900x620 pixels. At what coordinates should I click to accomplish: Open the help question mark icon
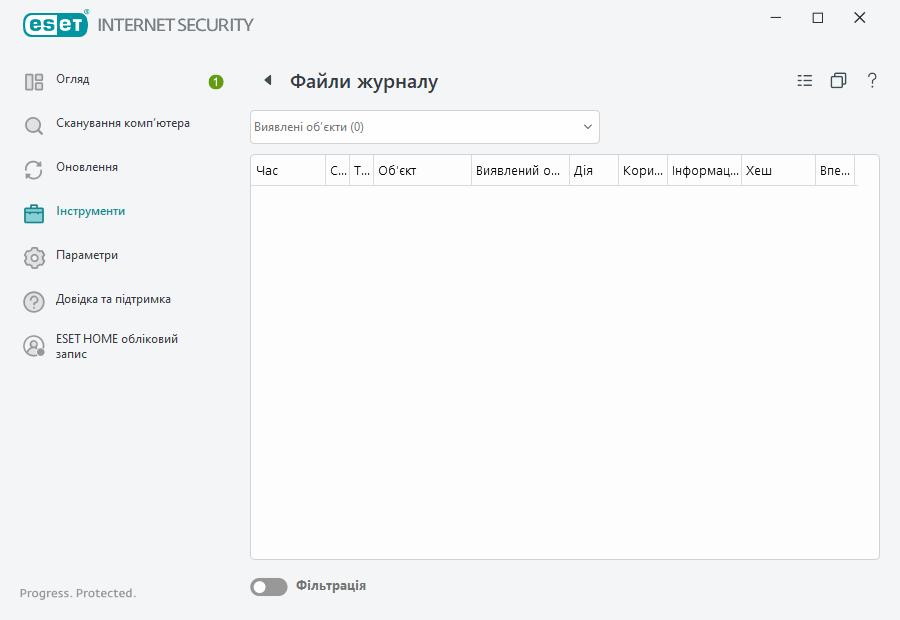point(872,80)
